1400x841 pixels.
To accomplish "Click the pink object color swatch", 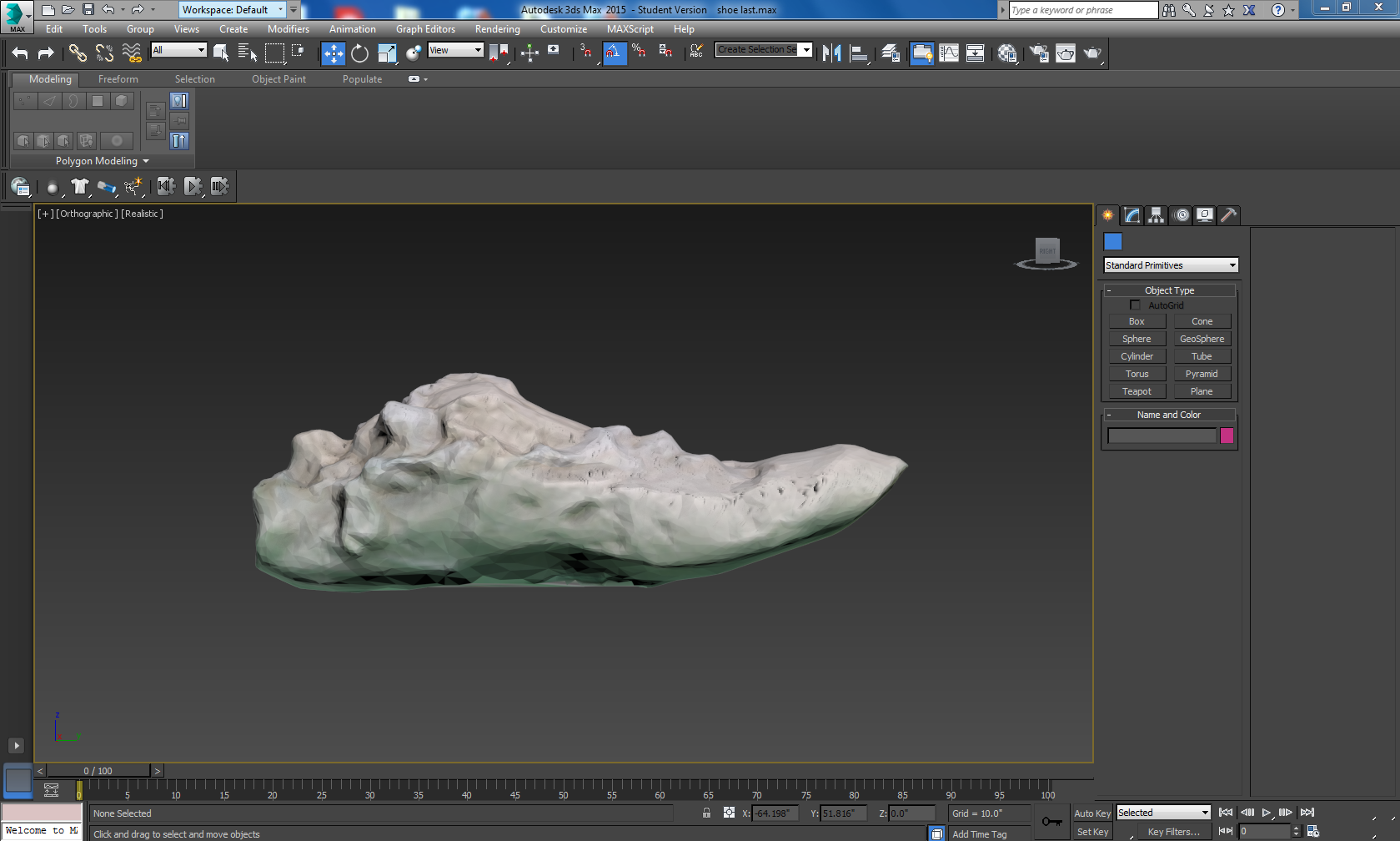I will click(1227, 436).
